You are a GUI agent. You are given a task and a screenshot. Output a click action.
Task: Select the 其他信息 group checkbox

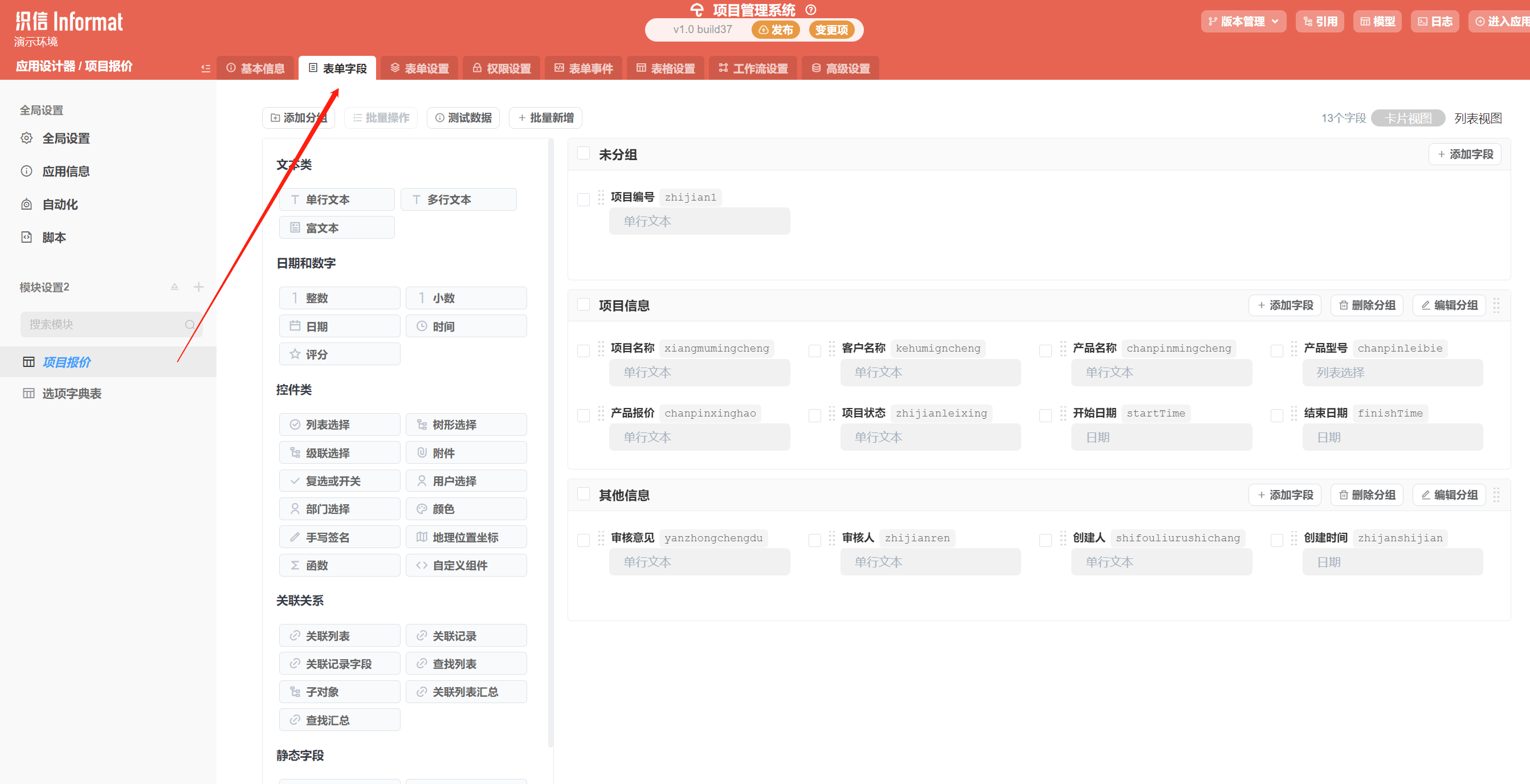click(x=584, y=494)
